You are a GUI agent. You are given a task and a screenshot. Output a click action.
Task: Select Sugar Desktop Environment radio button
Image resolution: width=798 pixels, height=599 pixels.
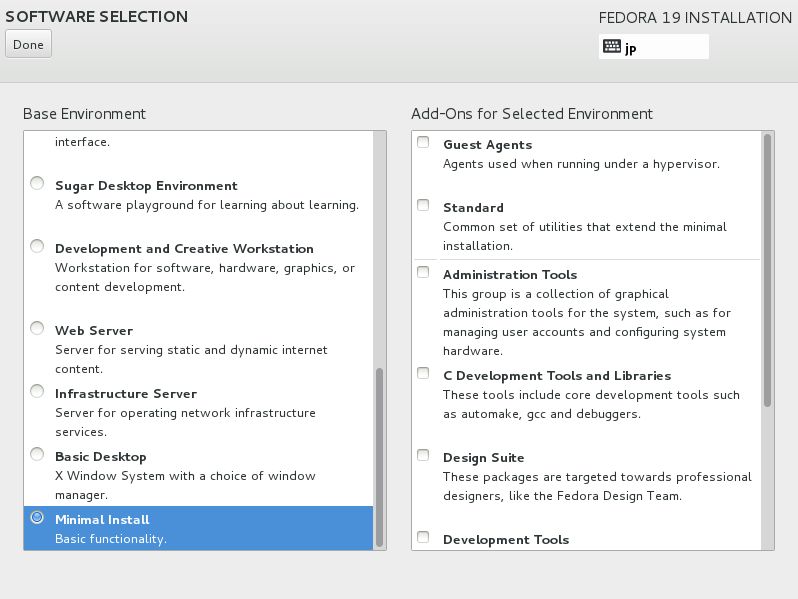(x=37, y=183)
